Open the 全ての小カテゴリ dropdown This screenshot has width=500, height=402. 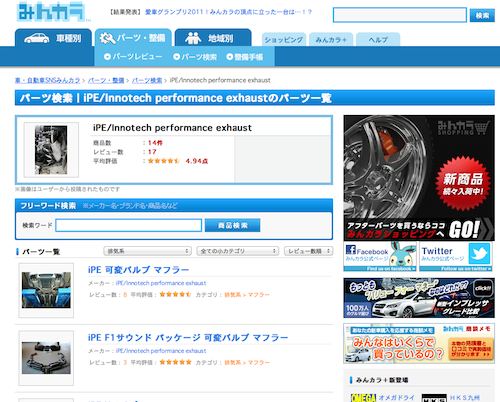238,251
